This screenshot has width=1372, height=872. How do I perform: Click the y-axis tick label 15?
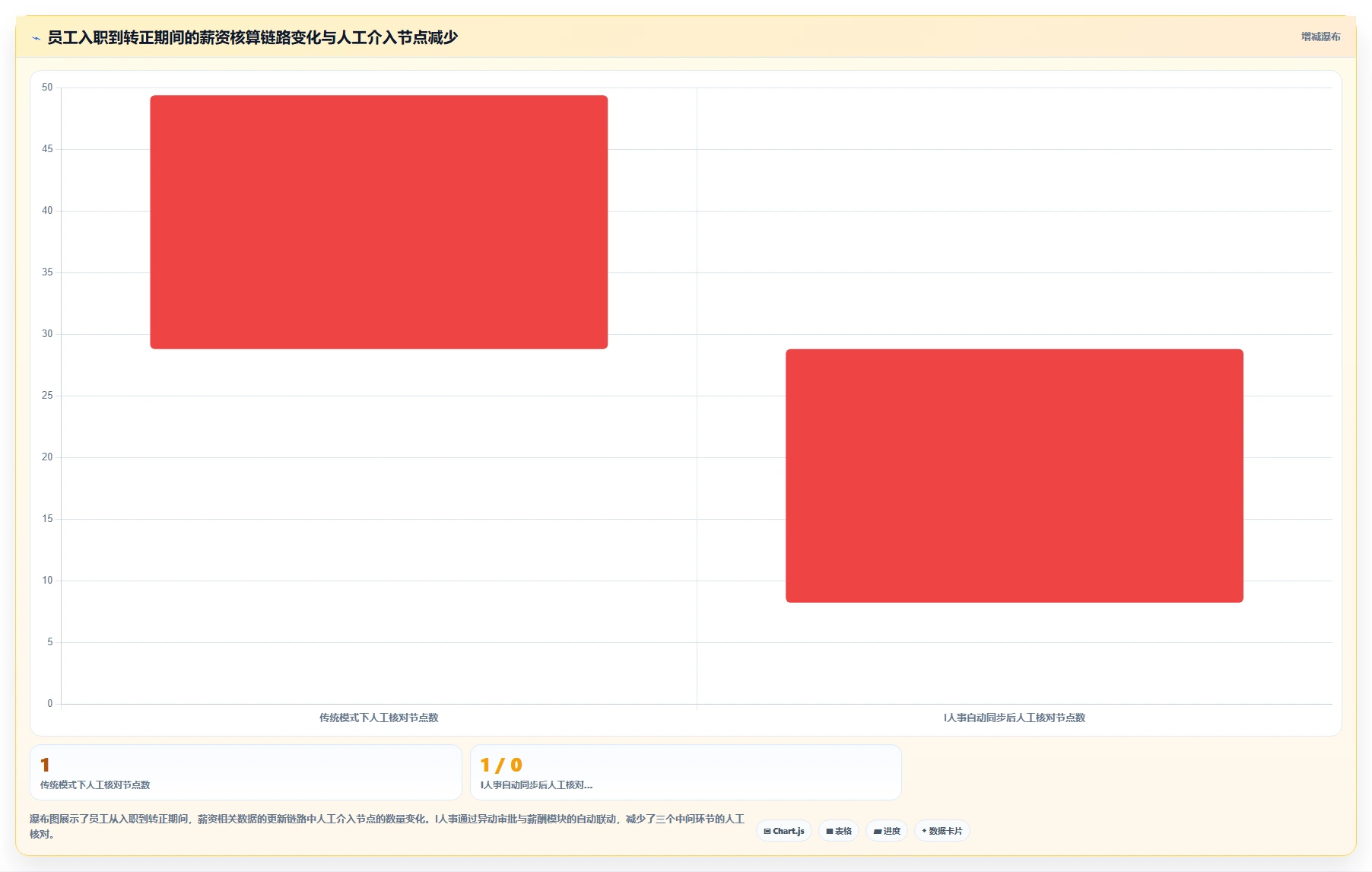(x=47, y=519)
